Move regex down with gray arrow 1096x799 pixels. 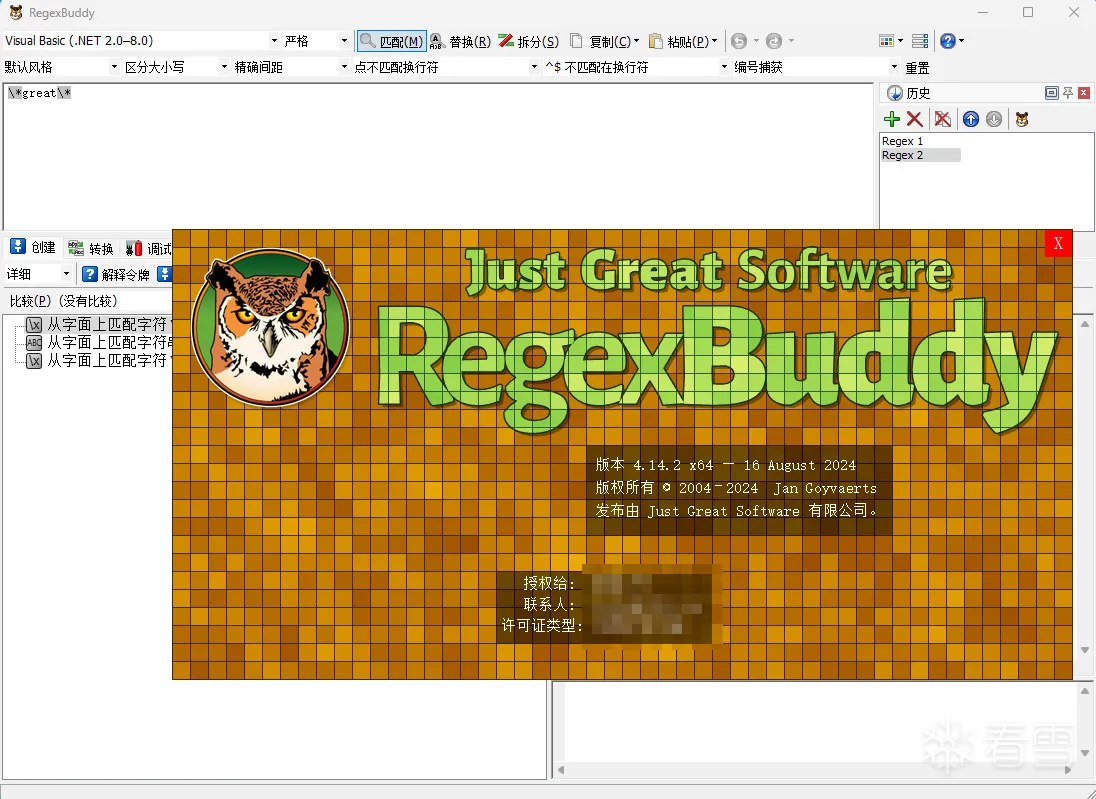994,119
